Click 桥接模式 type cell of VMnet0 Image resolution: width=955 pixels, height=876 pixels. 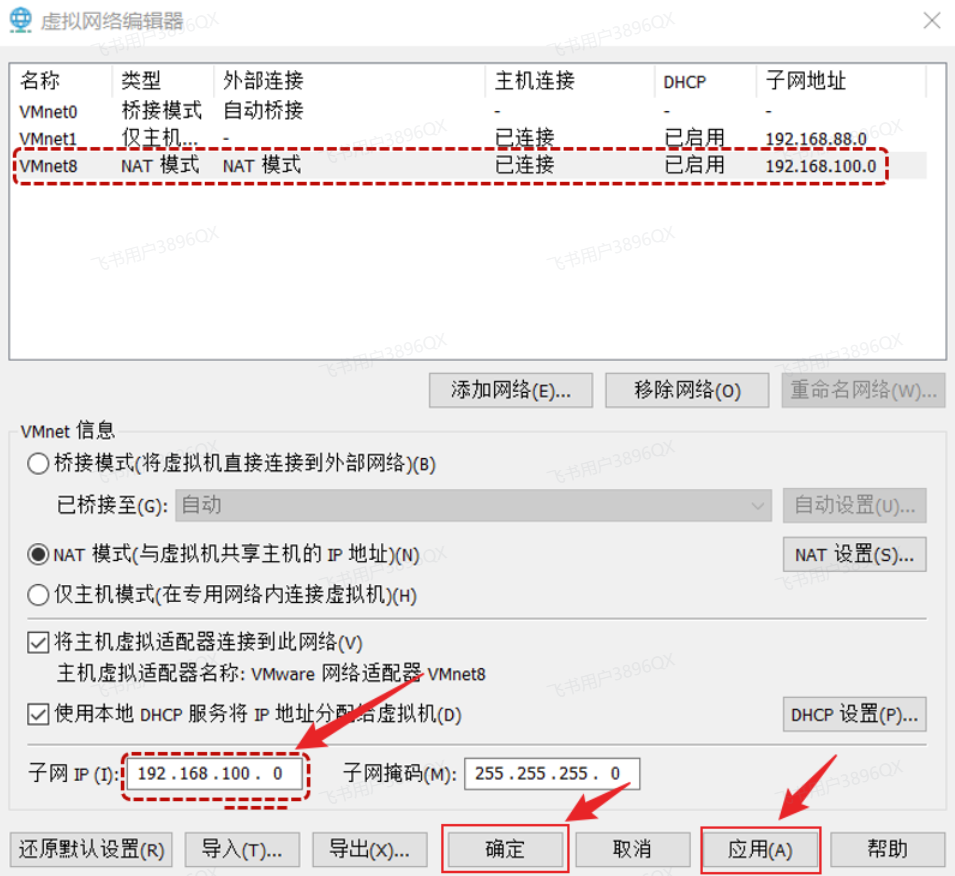point(161,111)
